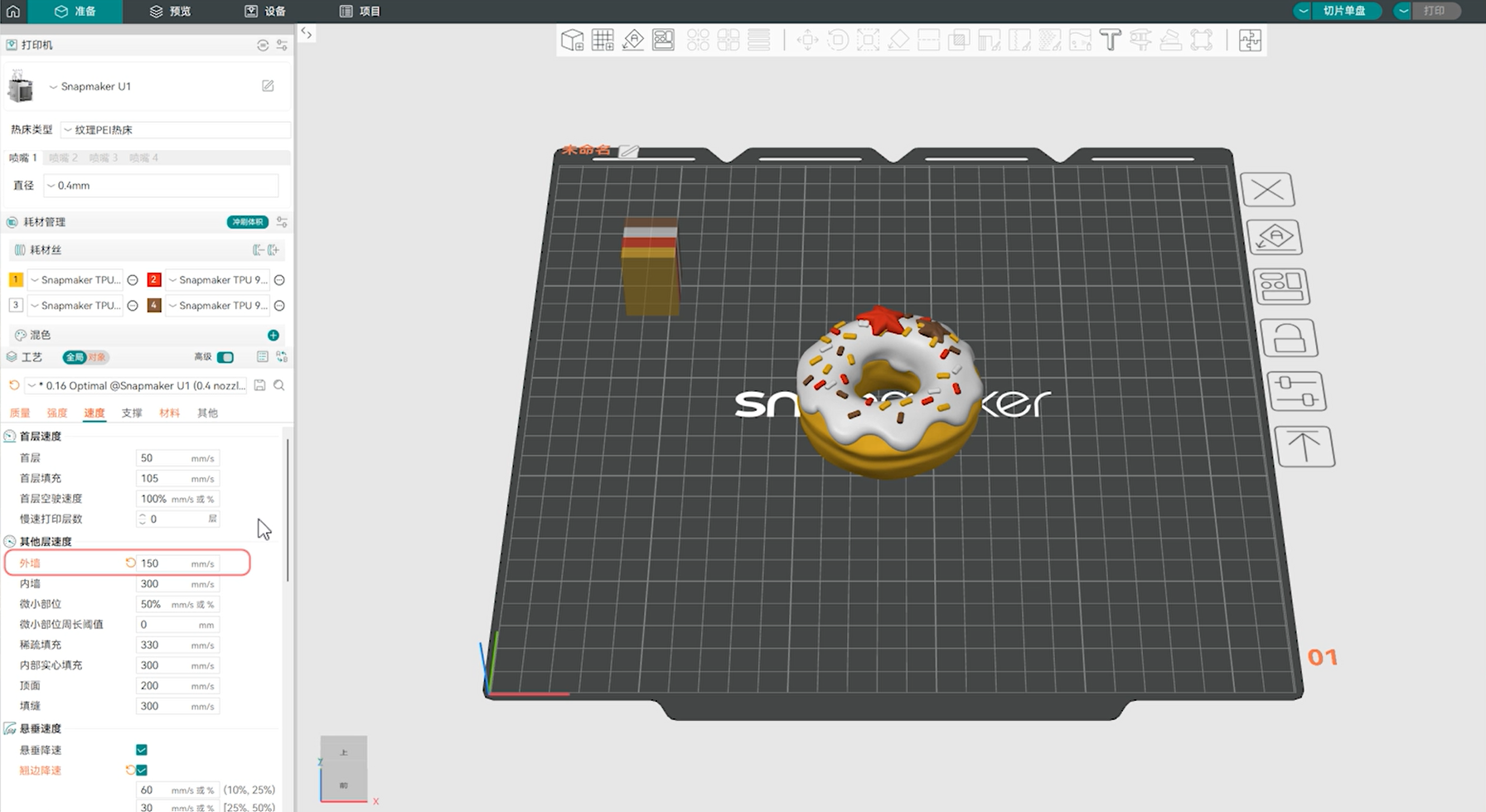Click the 首层 speed field showing 50
This screenshot has width=1486, height=812.
[177, 458]
